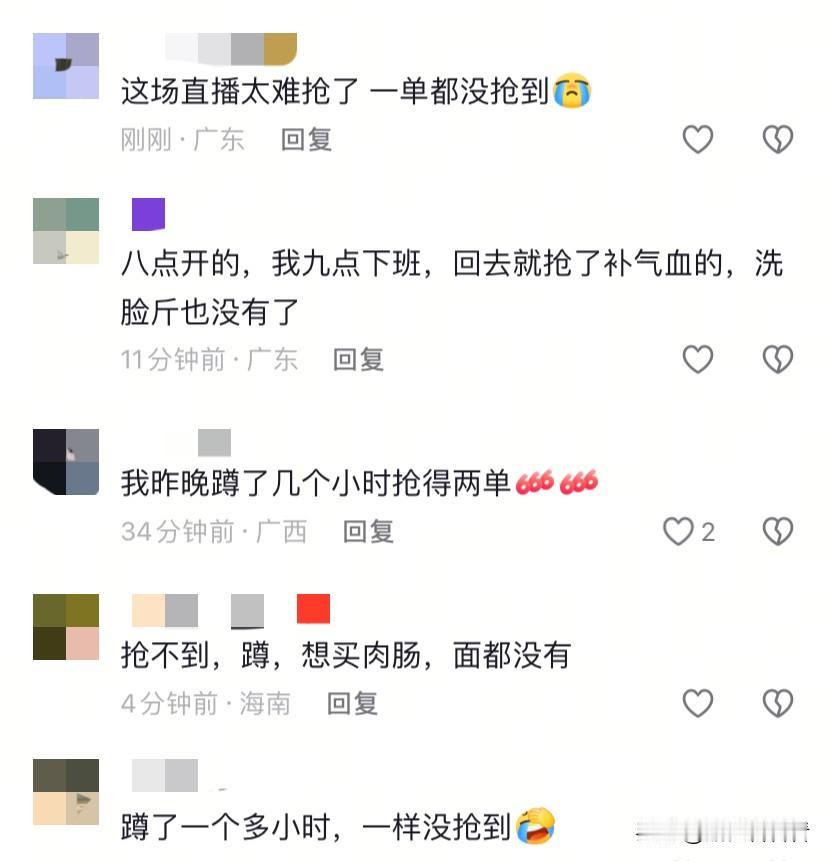Image resolution: width=828 pixels, height=861 pixels.
Task: Like the 八点开的 comment from 广东
Action: (x=697, y=359)
